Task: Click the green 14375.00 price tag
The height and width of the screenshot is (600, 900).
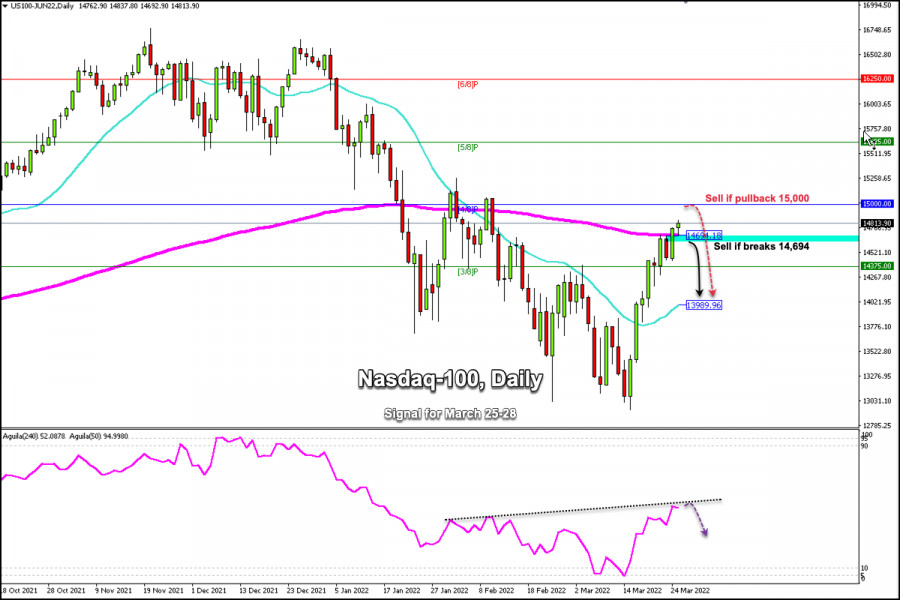Action: tap(877, 266)
